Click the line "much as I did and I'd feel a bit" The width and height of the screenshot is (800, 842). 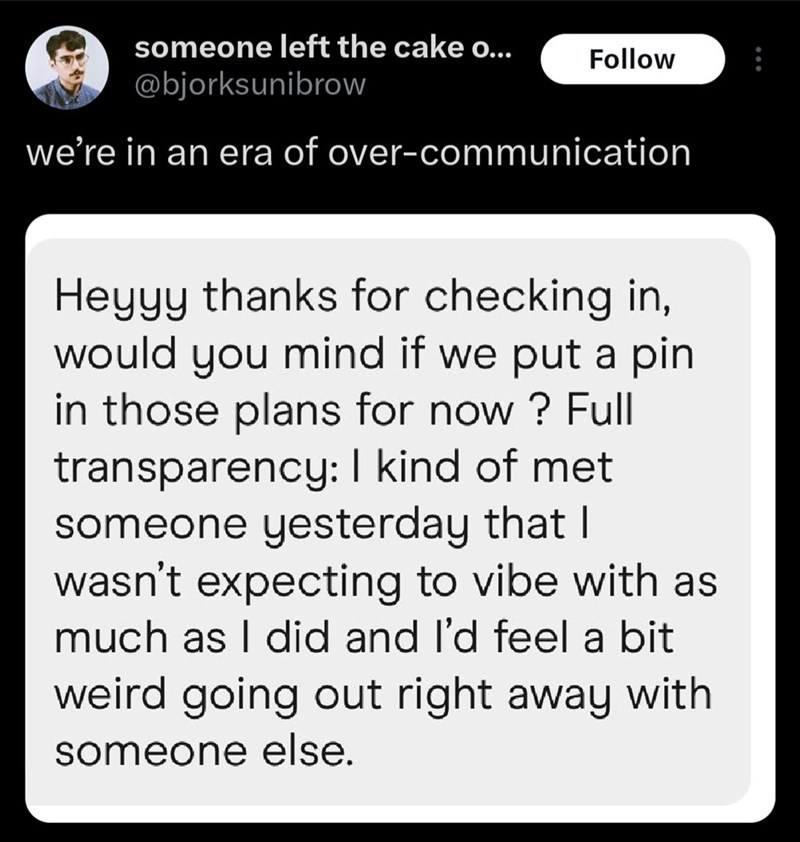point(364,637)
